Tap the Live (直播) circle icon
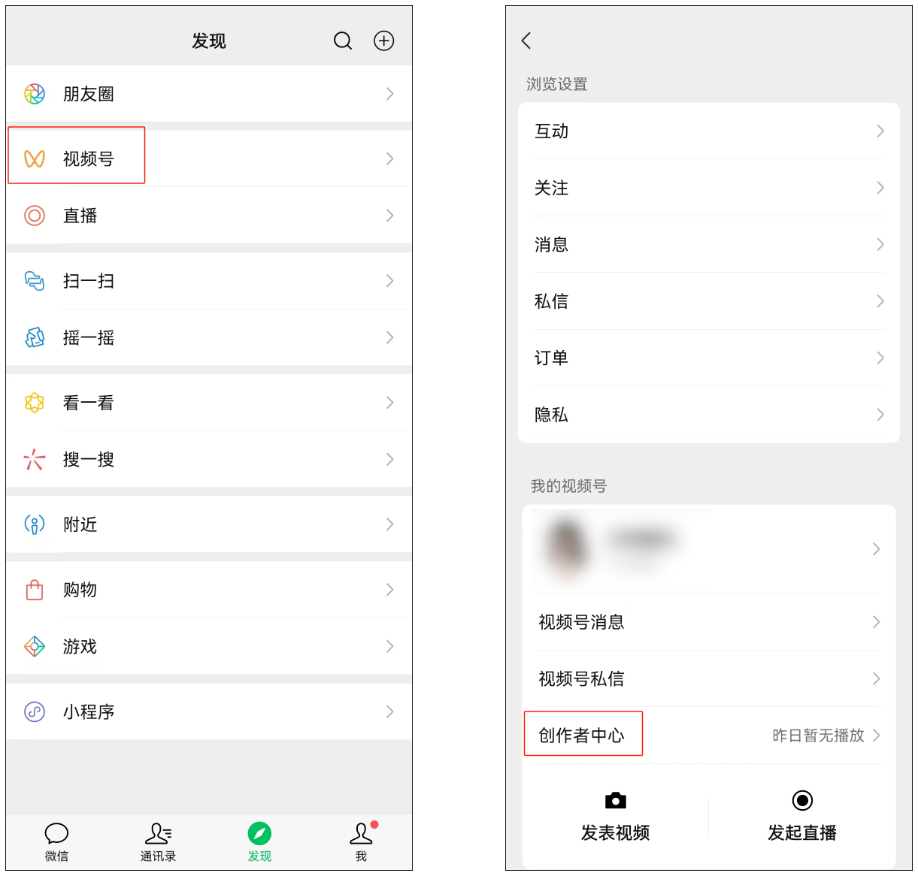 pos(35,215)
